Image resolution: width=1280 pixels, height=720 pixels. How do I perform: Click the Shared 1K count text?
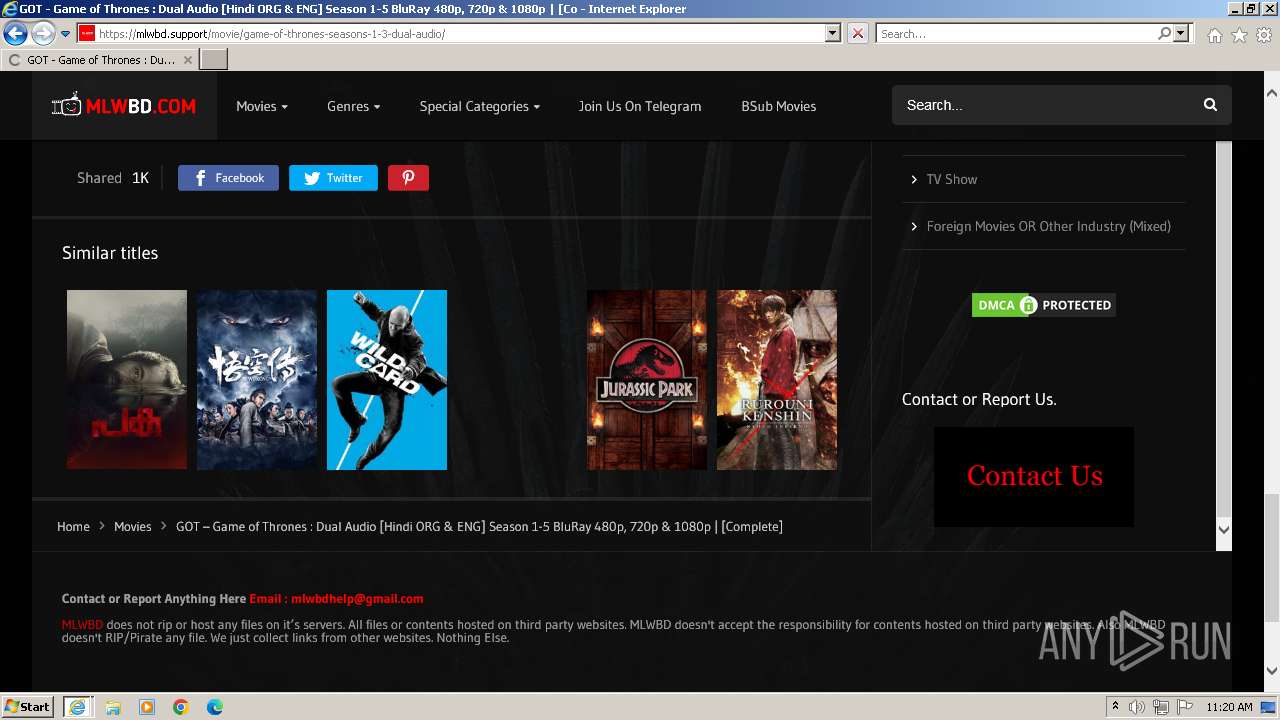113,178
